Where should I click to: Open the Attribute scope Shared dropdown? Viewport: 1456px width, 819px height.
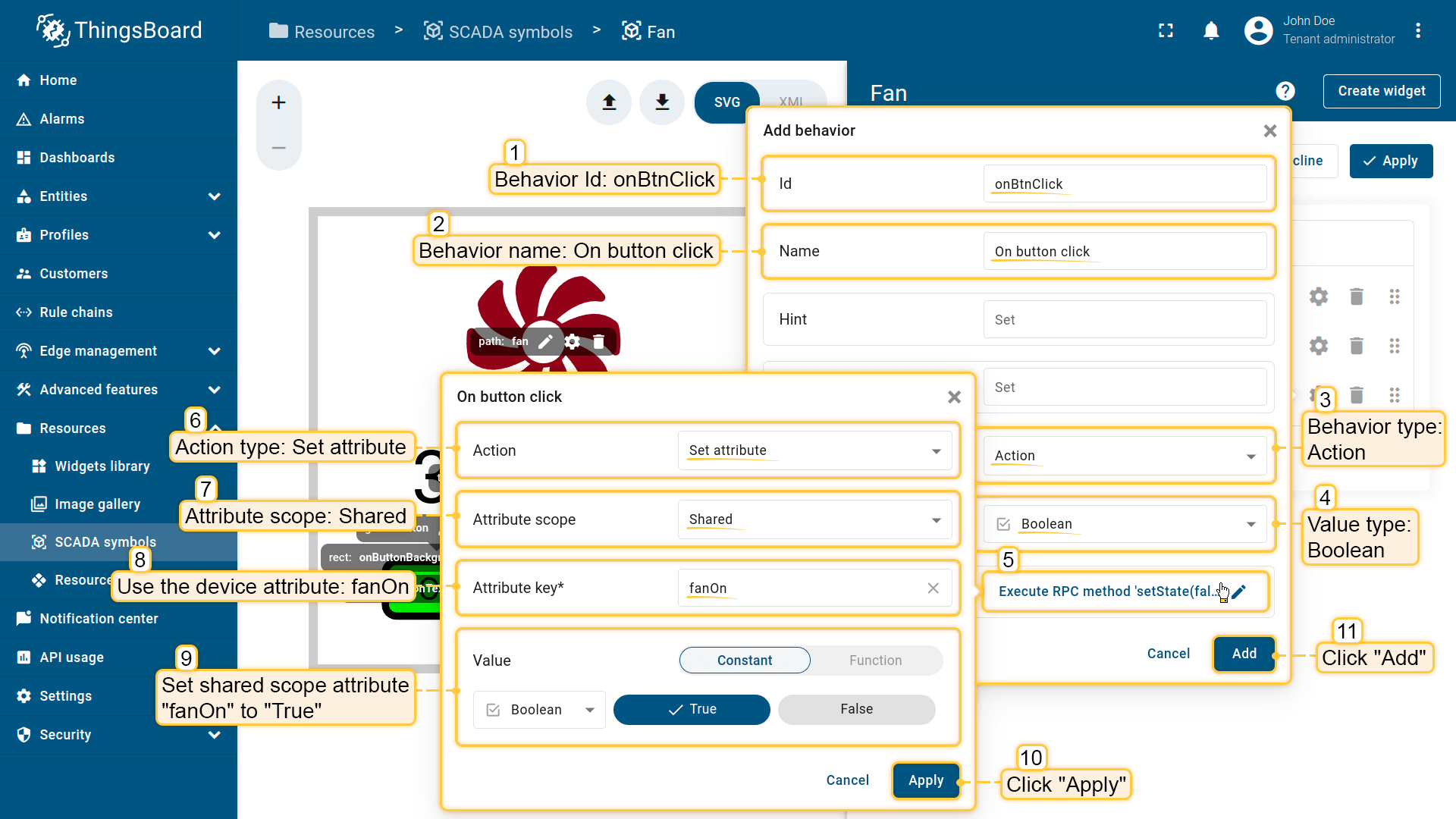coord(814,519)
